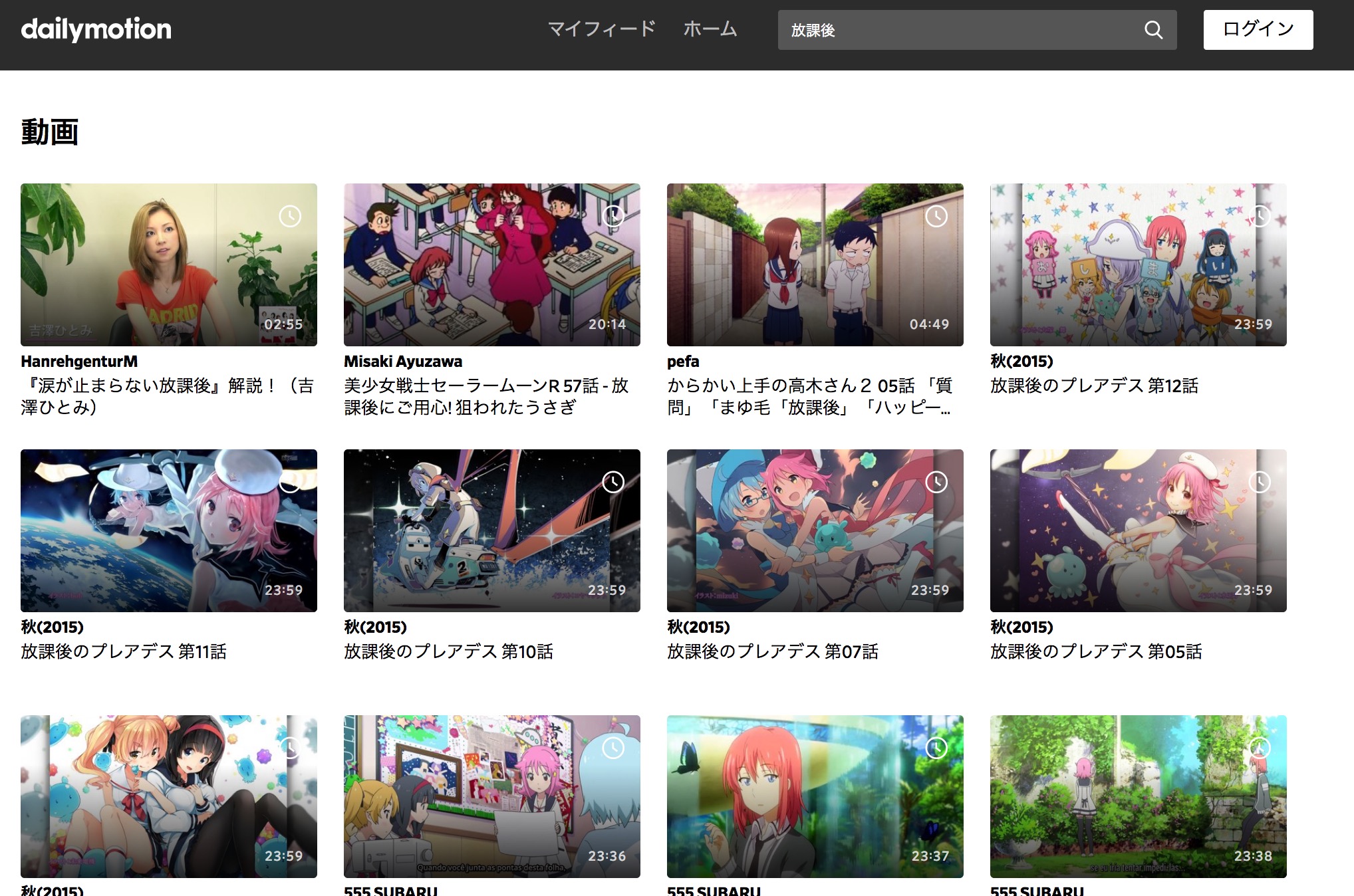Screen dimensions: 1354x896
Task: Click the search magnifier icon
Action: [1154, 30]
